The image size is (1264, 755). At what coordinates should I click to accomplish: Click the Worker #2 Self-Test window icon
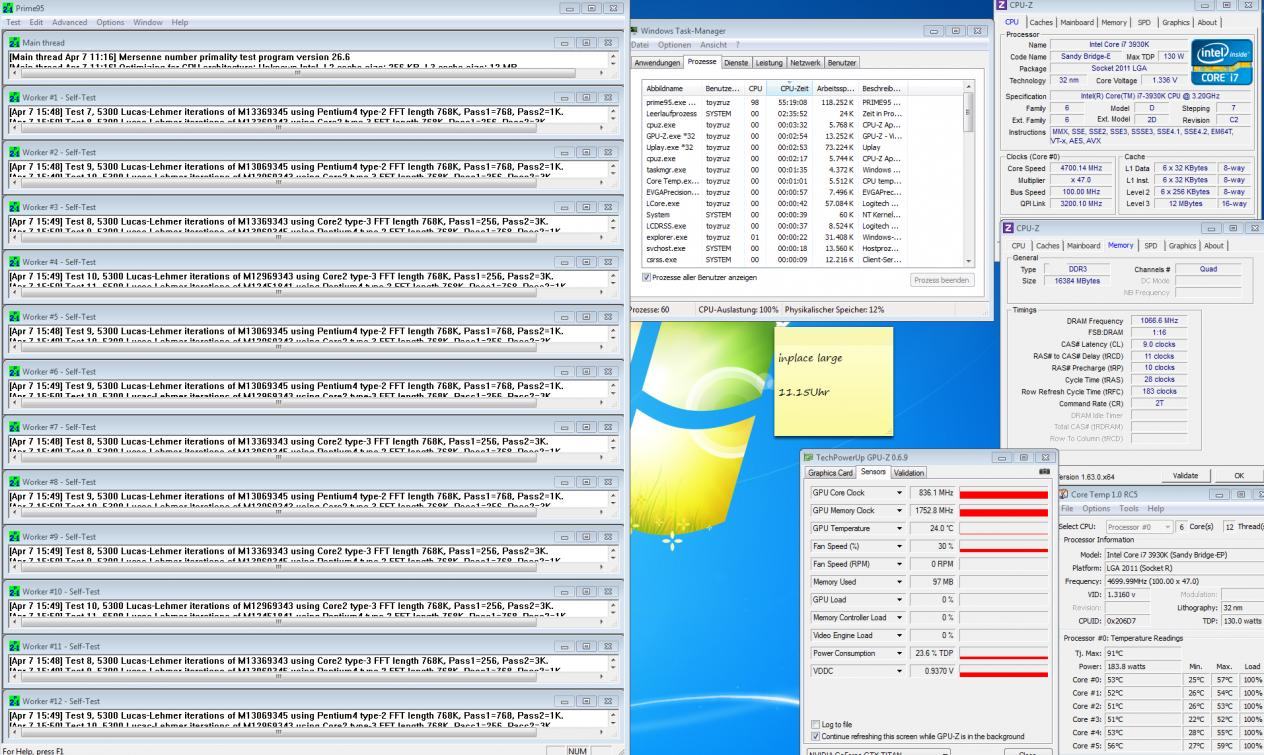pos(14,152)
